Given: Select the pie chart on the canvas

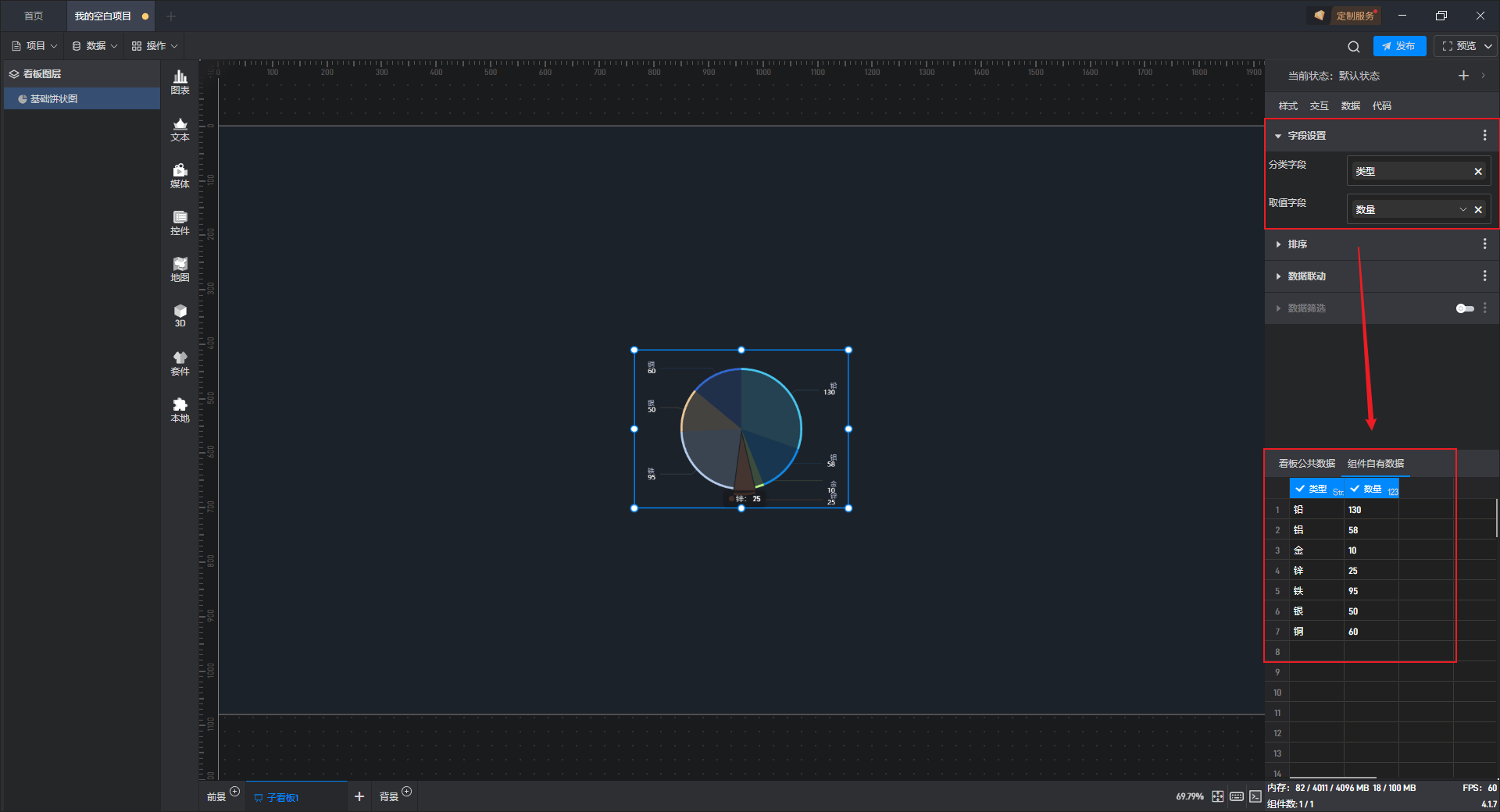Looking at the screenshot, I should pos(741,429).
